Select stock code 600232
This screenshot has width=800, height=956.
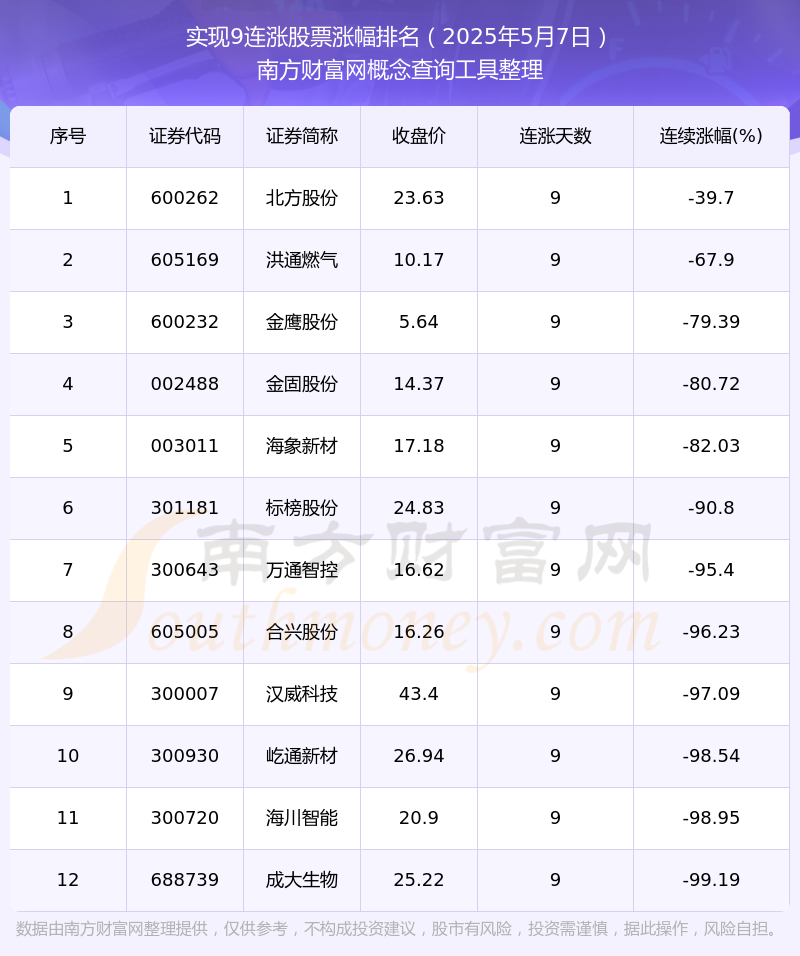(x=185, y=322)
